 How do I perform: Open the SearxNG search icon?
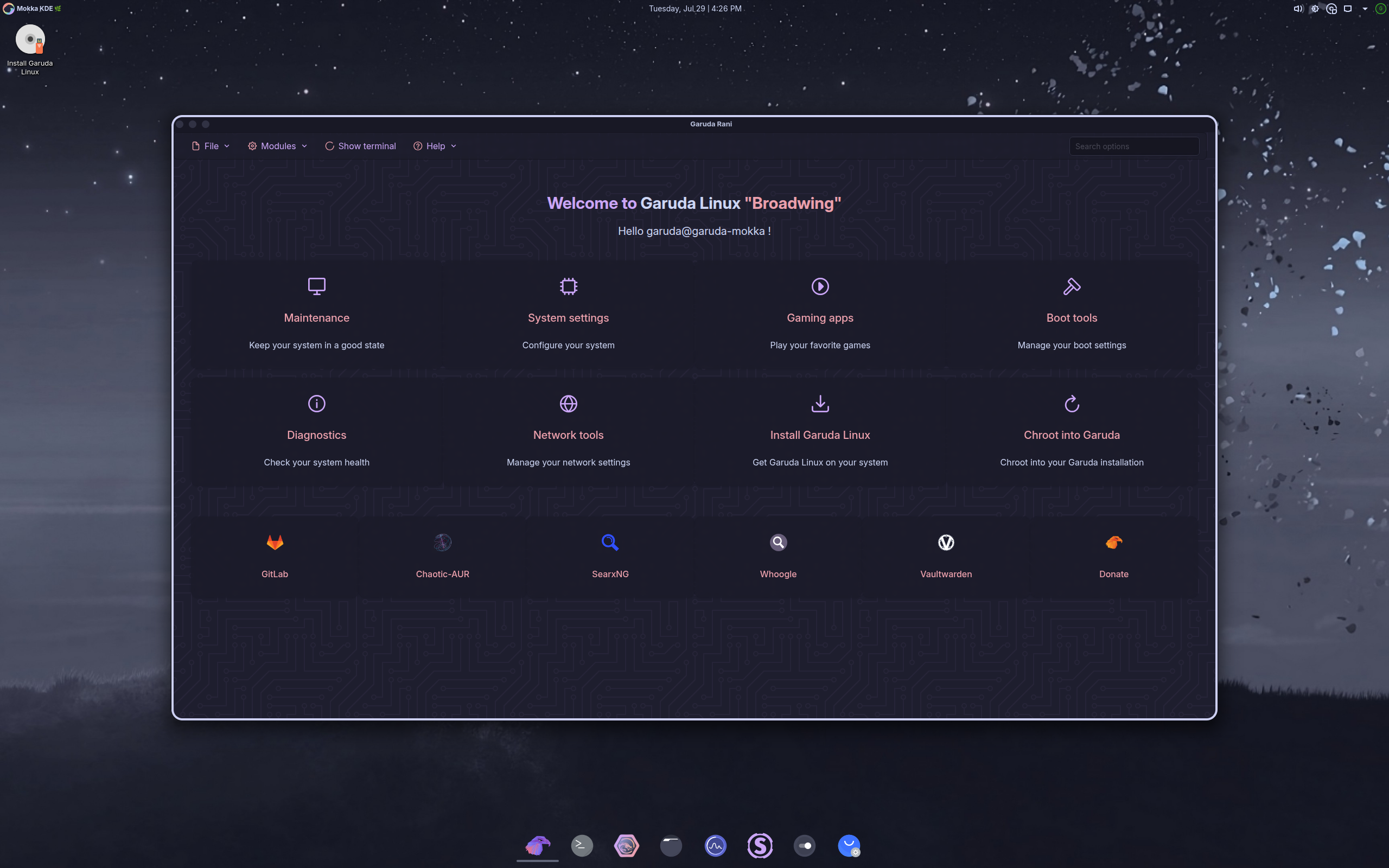[x=610, y=542]
